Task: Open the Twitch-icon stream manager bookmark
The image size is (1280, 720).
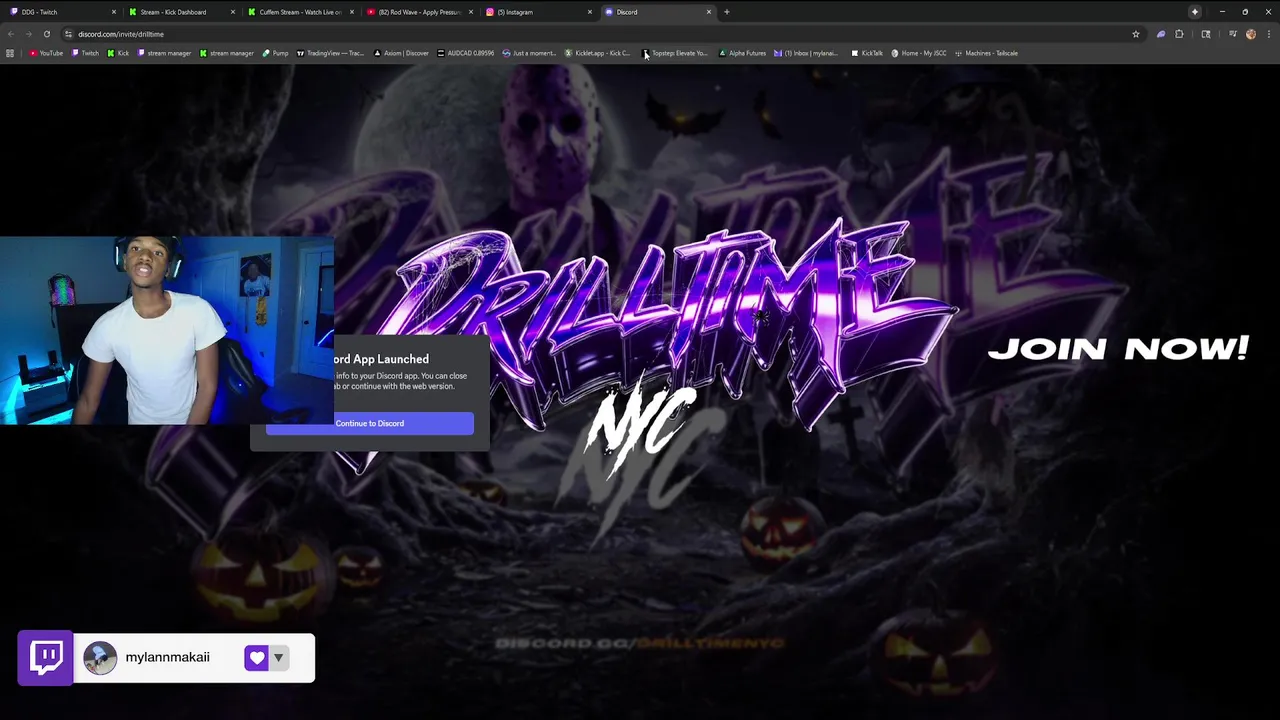Action: (164, 53)
